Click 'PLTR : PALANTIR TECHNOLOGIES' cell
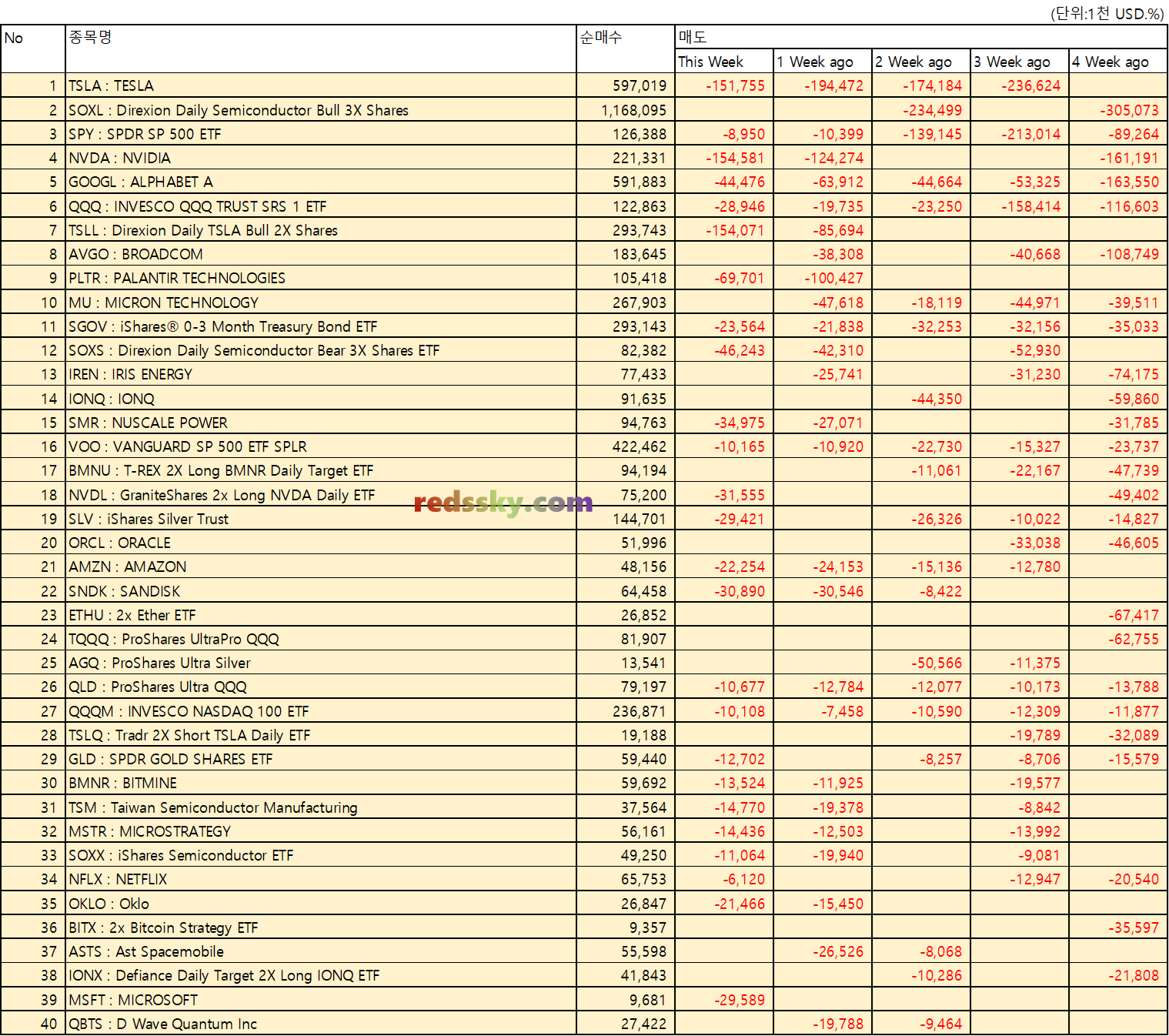Image resolution: width=1169 pixels, height=1036 pixels. coord(321,278)
